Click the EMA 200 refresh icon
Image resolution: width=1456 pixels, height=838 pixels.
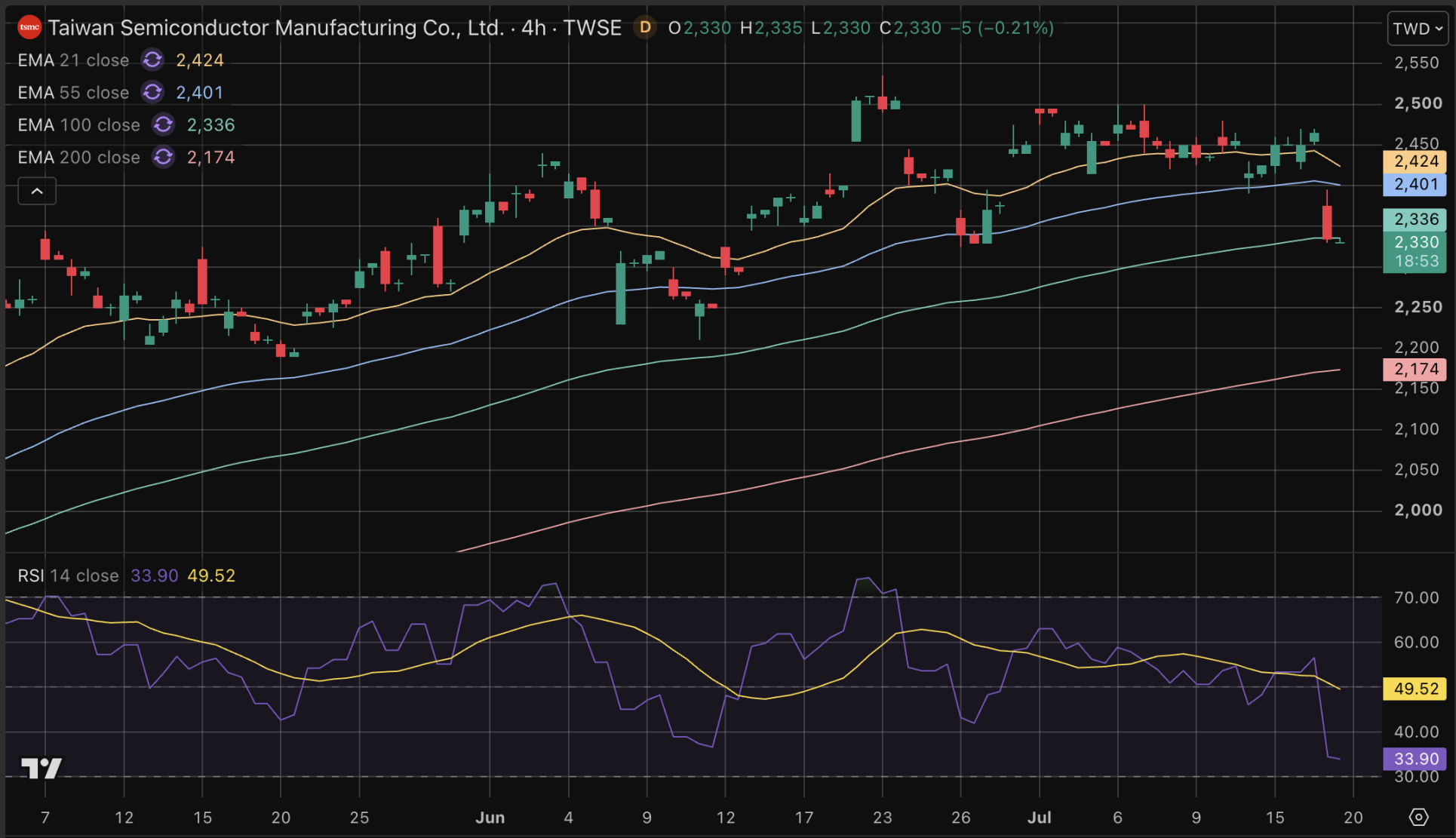(163, 158)
